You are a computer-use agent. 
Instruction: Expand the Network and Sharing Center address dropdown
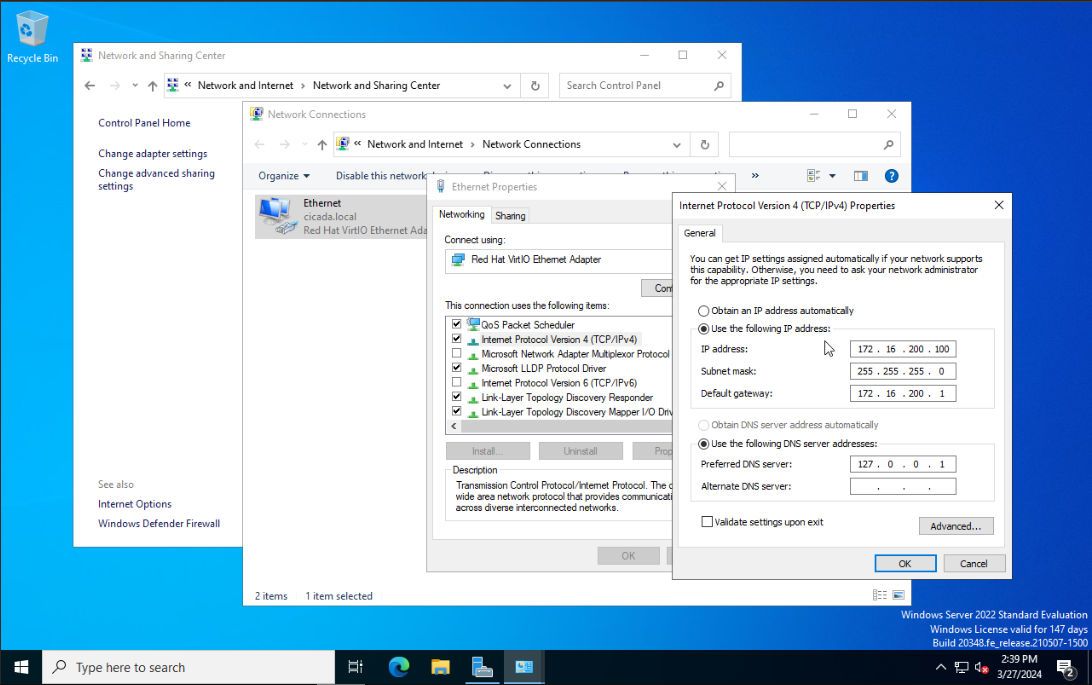tap(507, 86)
